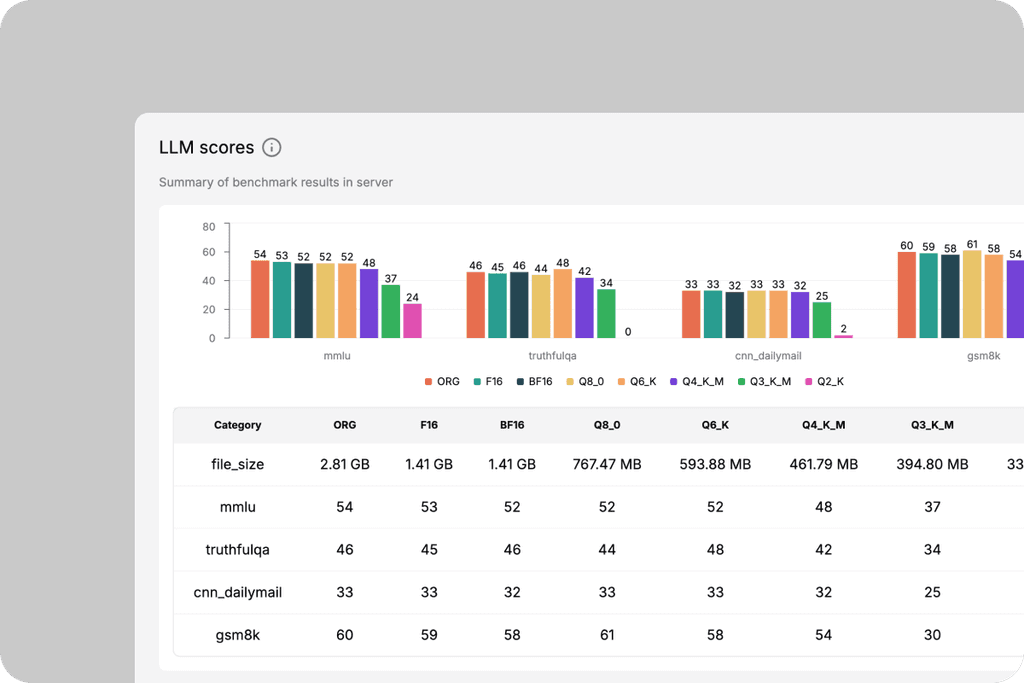
Task: Click the pink Q2_K bar in mmlu group
Action: [412, 321]
